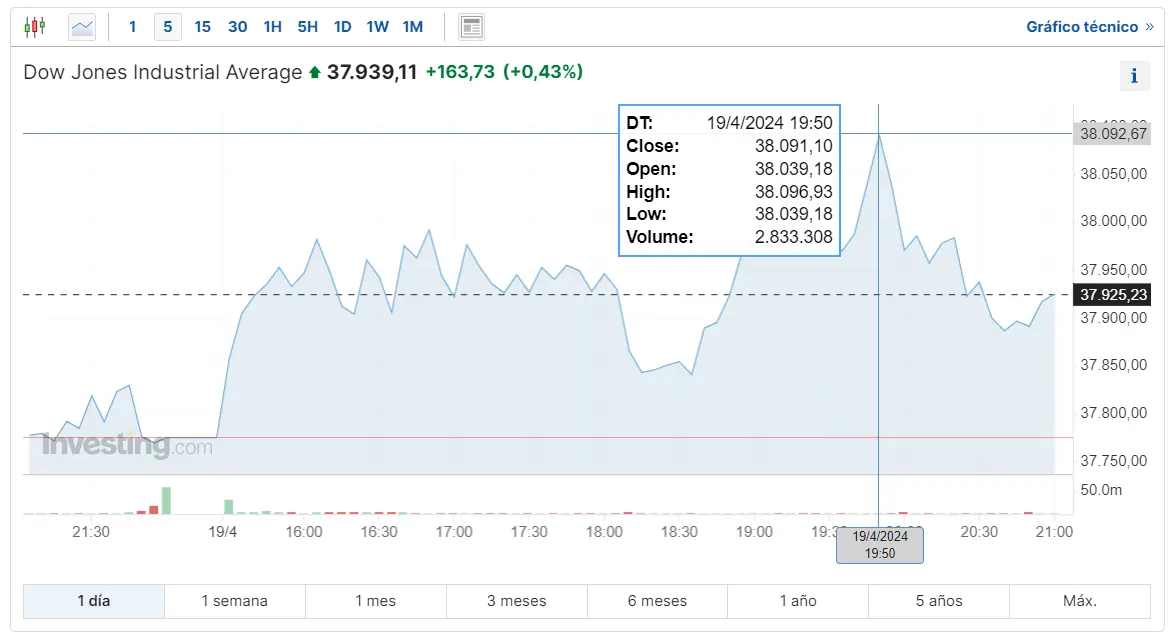The height and width of the screenshot is (640, 1173).
Task: Select the 1H interval
Action: (x=272, y=27)
